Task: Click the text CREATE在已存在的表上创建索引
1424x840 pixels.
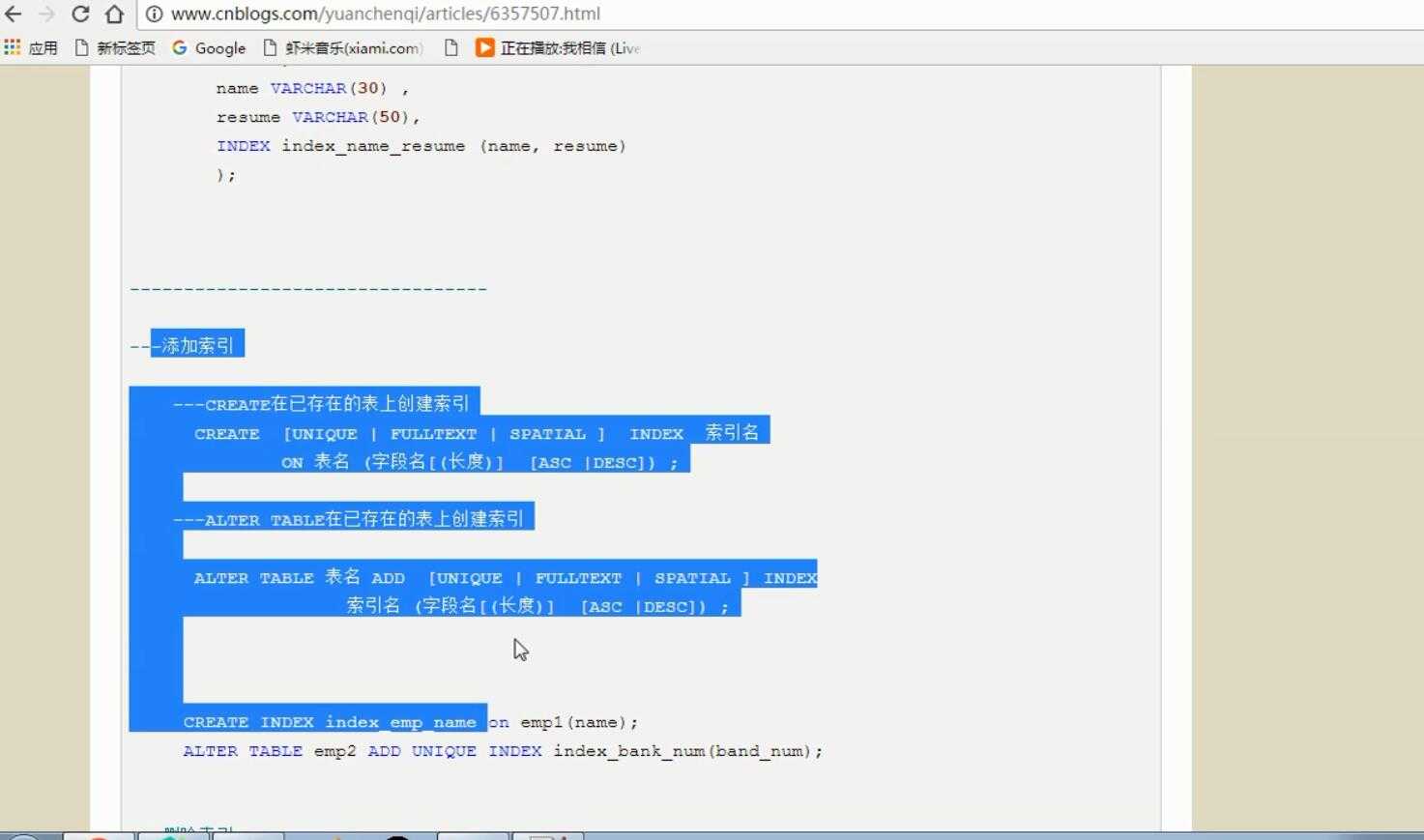Action: 336,403
